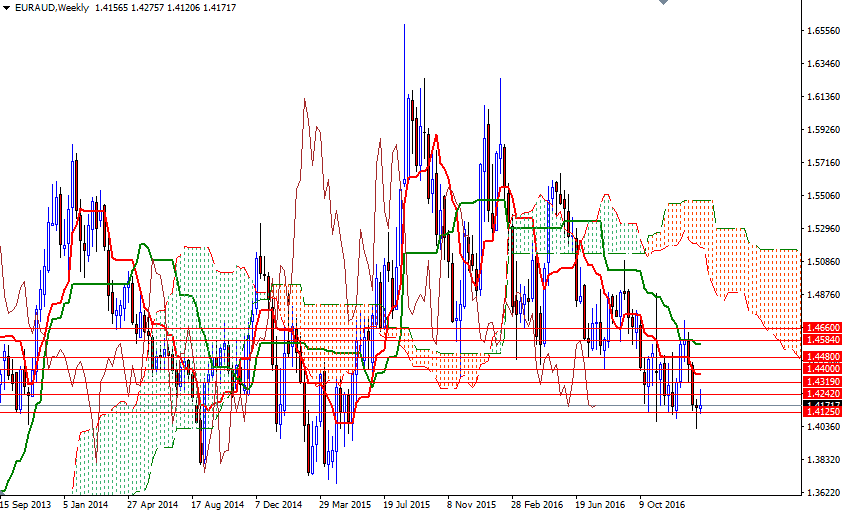Click the 1.48760 value on price scale

823,294
